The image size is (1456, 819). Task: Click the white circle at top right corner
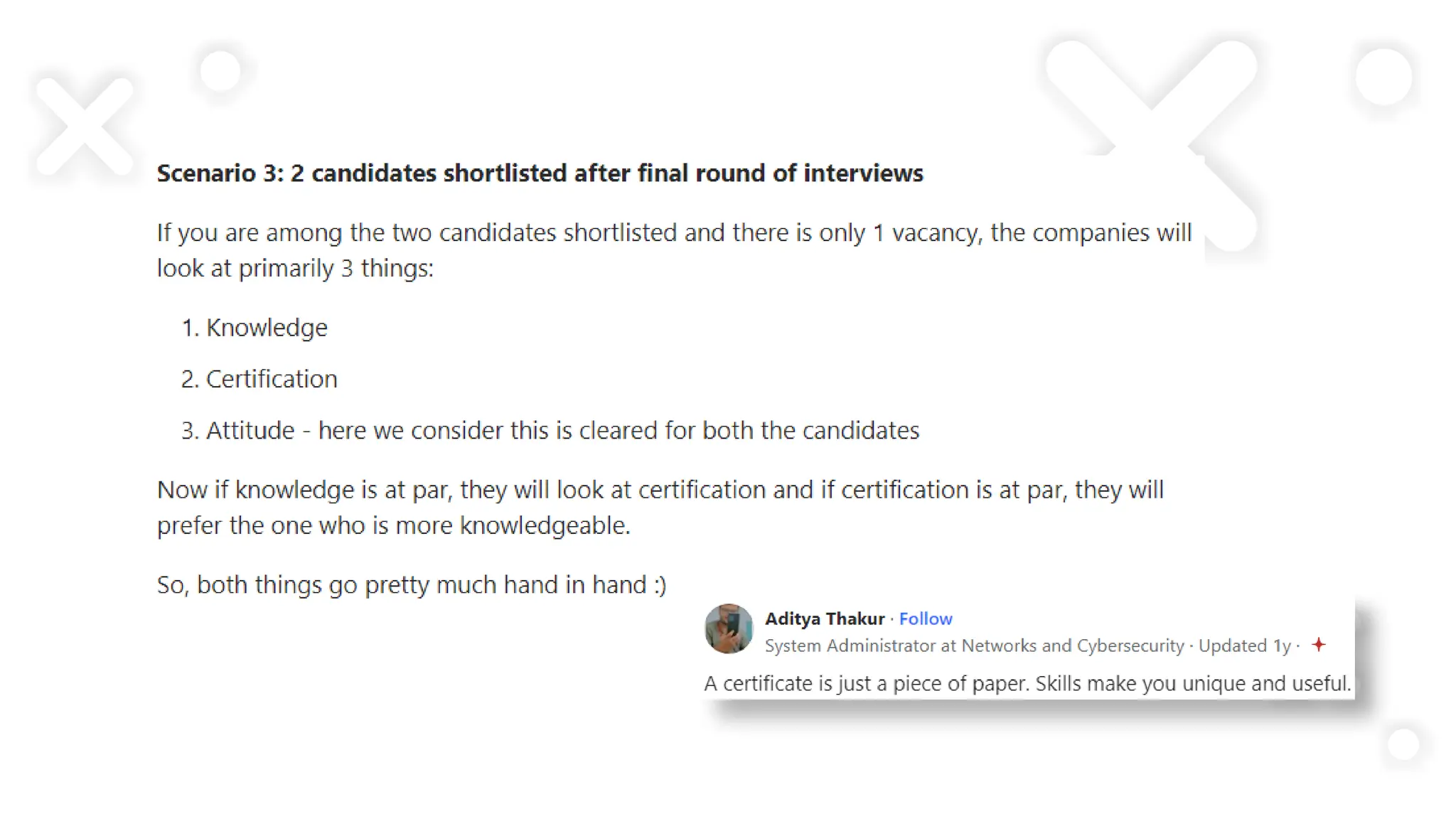(1383, 77)
